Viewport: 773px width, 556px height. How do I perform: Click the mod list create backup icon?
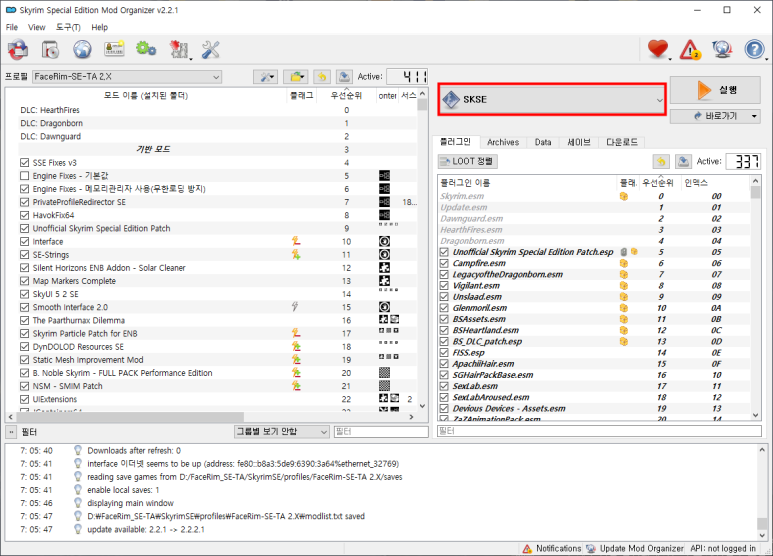344,76
